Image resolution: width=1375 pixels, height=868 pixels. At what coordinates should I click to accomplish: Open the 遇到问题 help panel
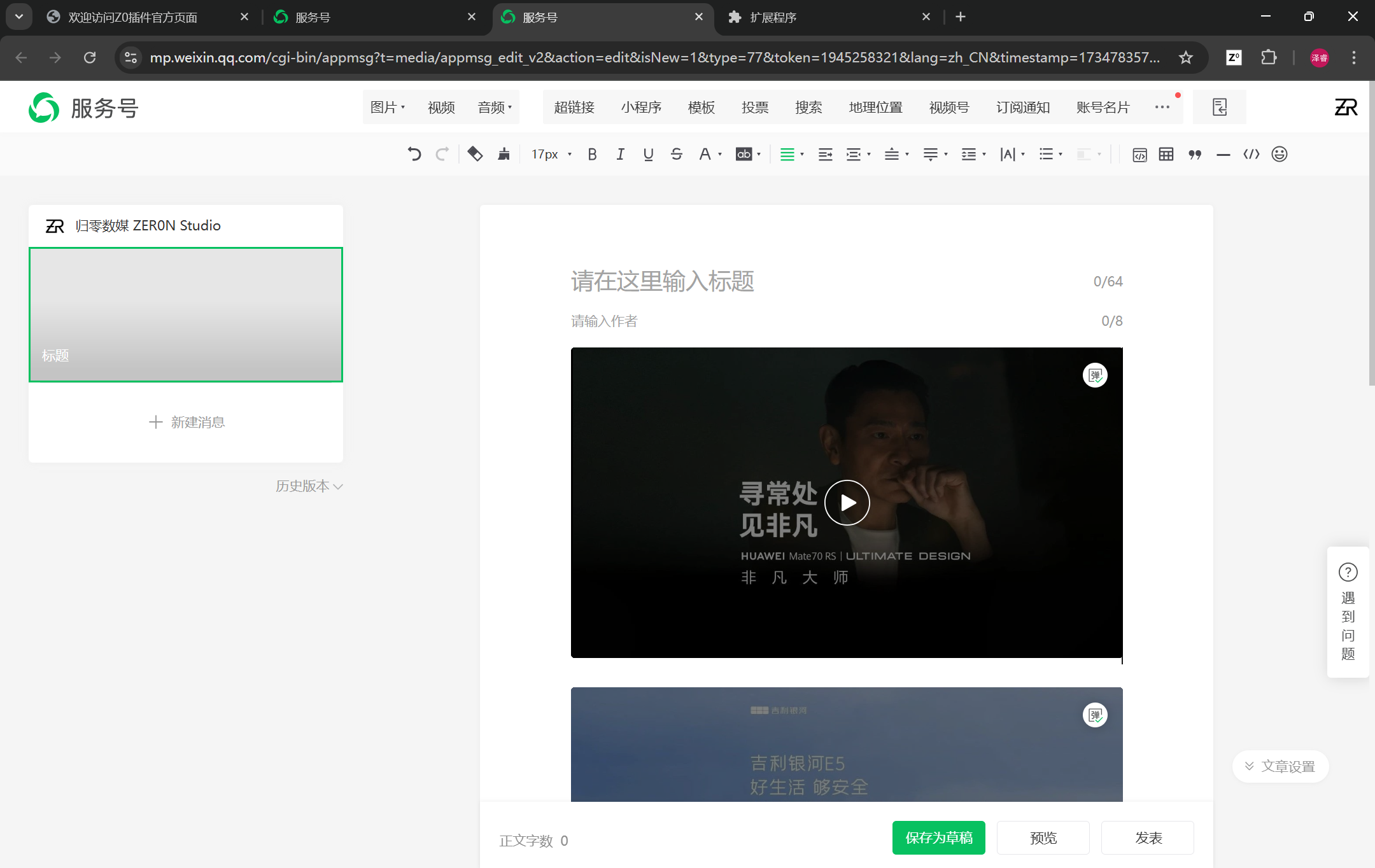pos(1348,612)
